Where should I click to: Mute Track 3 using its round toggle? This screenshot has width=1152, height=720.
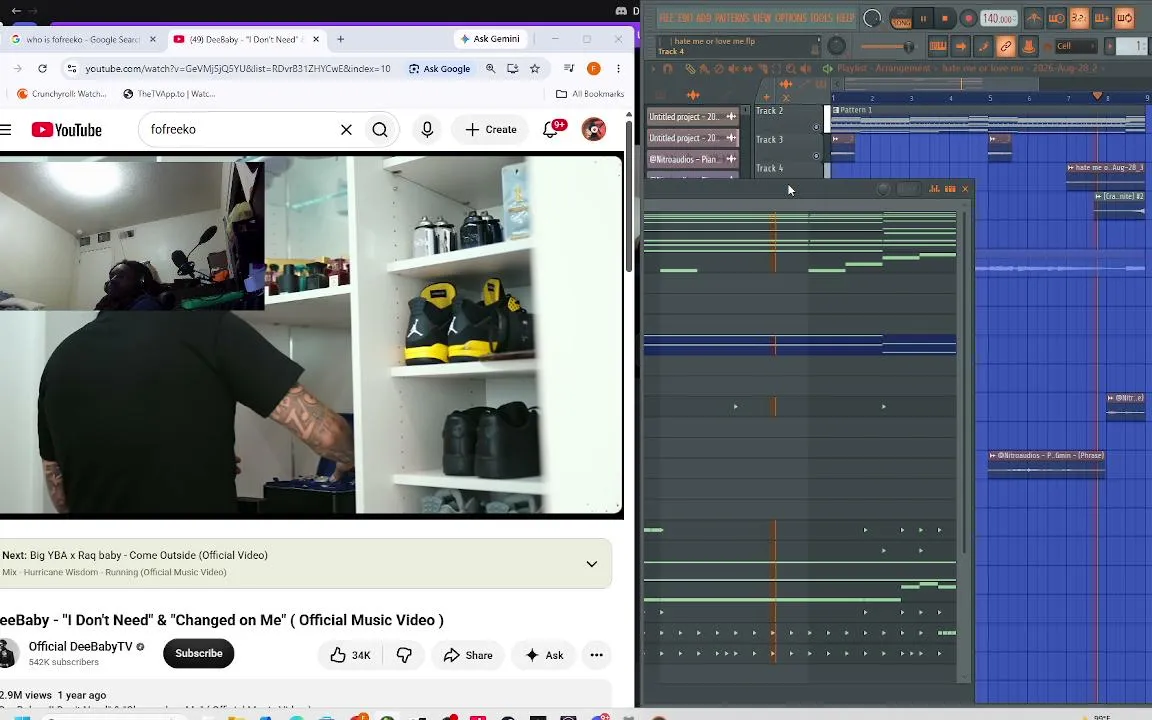click(816, 156)
